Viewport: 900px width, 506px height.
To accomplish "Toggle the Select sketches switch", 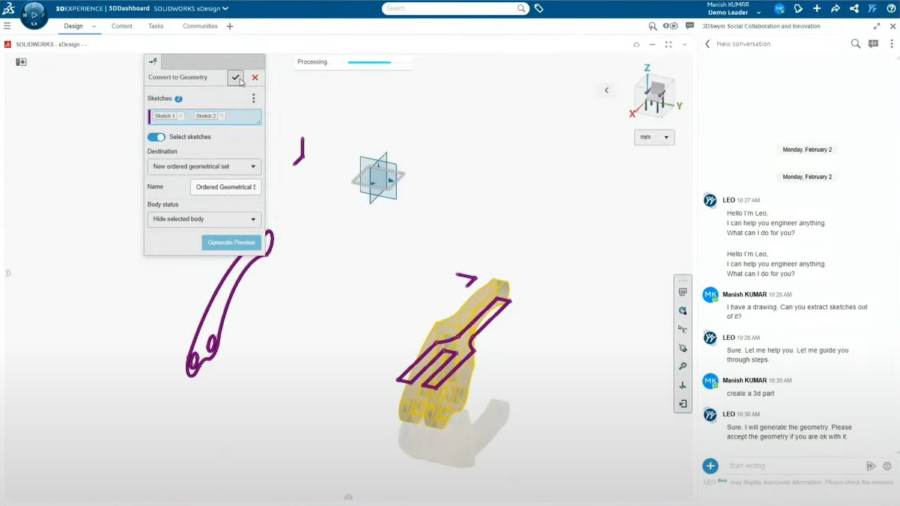I will point(156,137).
